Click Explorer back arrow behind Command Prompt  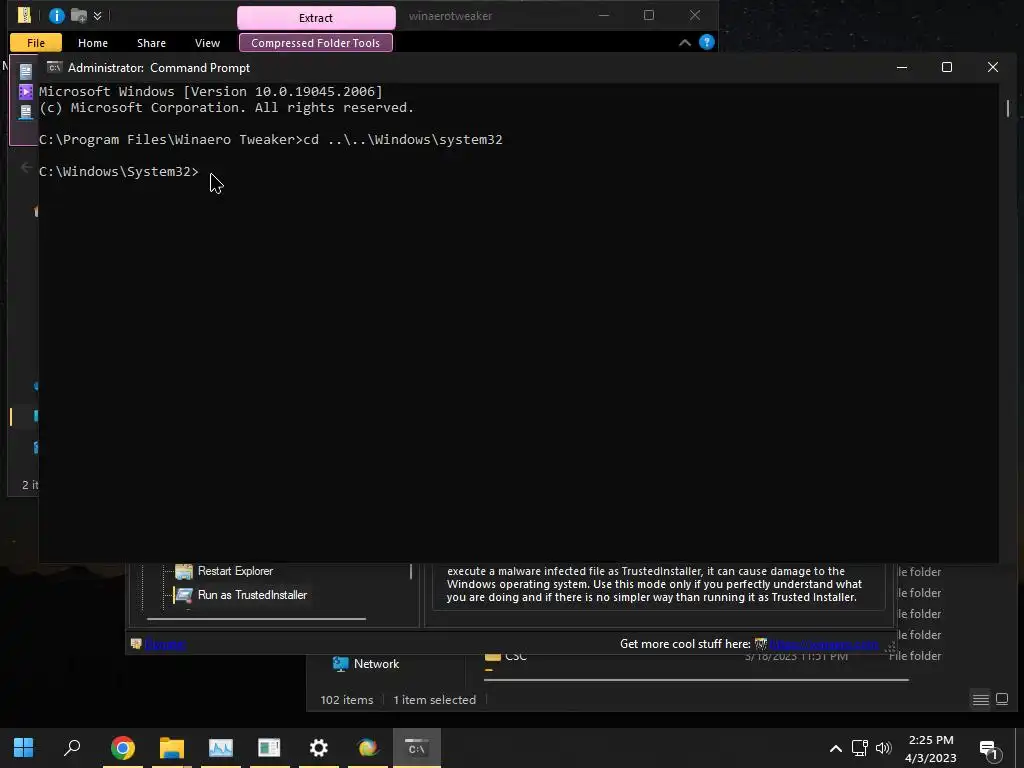[26, 168]
